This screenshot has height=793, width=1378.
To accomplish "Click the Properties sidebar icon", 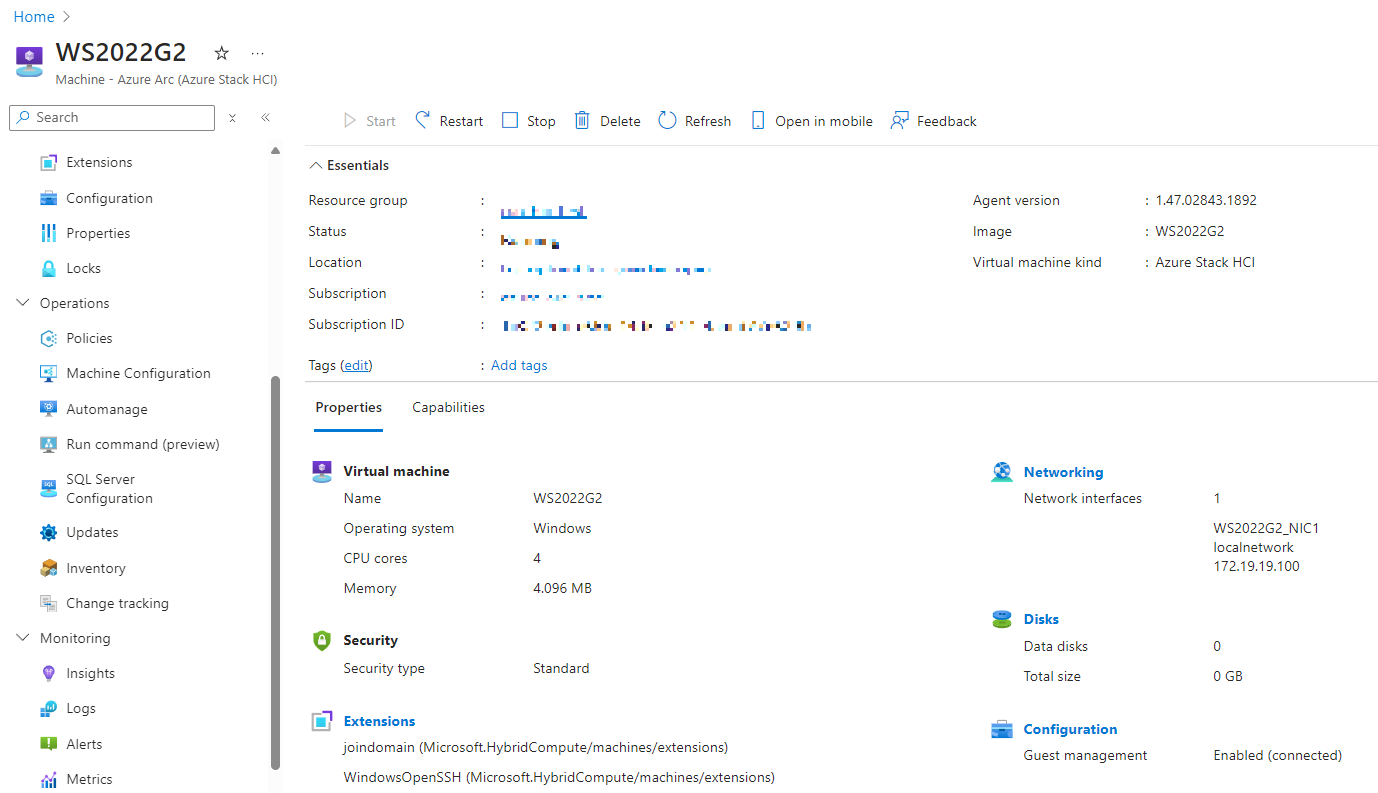I will [x=48, y=233].
